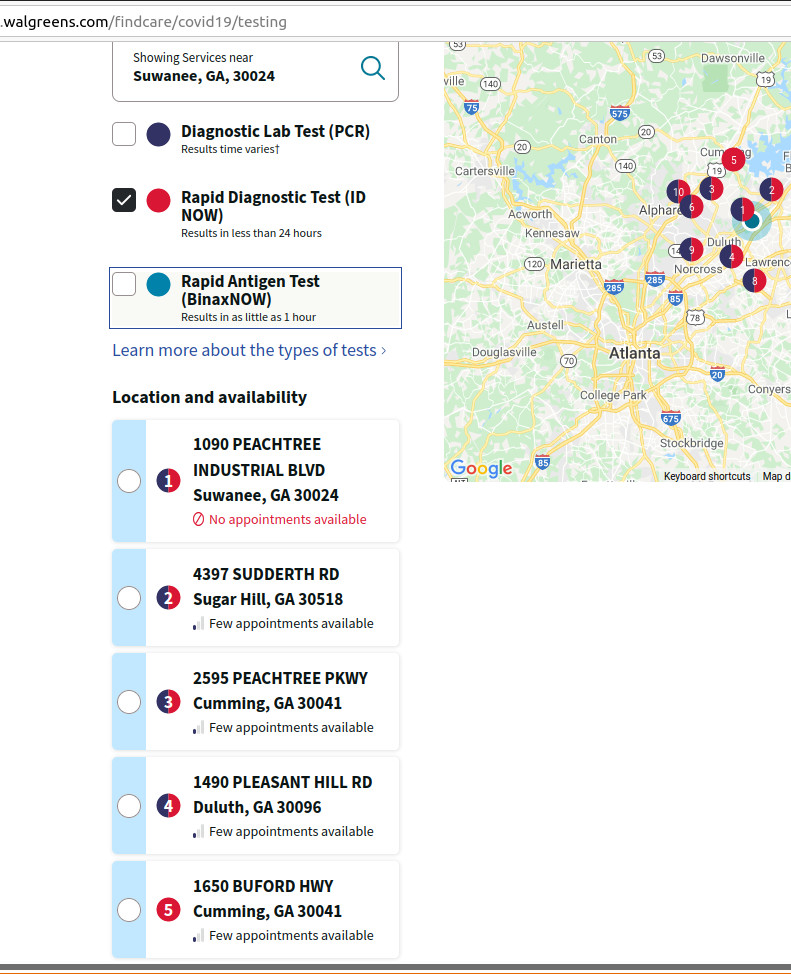Enable Diagnostic Lab Test (PCR) checkbox
Image resolution: width=791 pixels, height=974 pixels.
click(124, 134)
